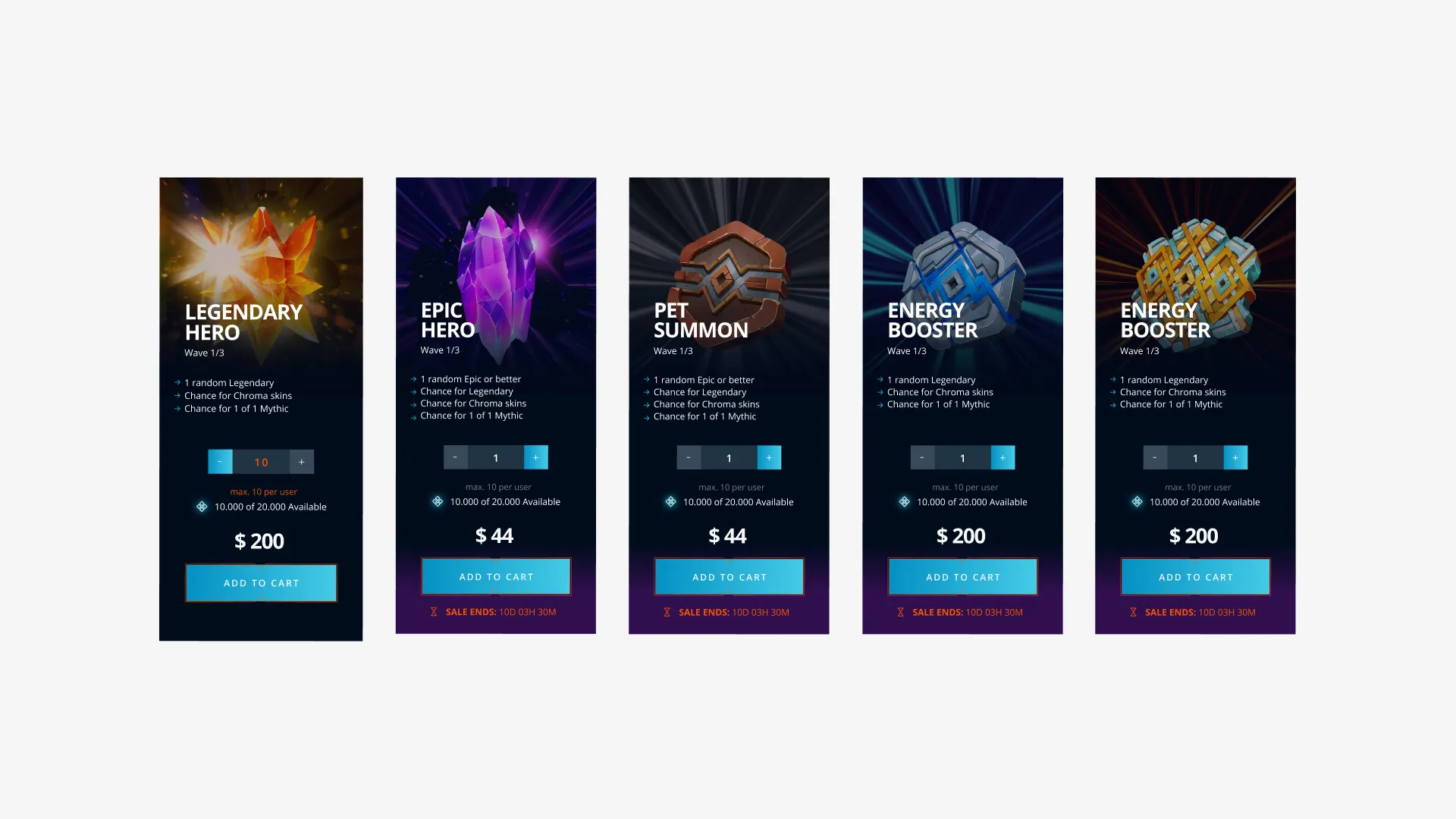This screenshot has height=819, width=1456.
Task: Click the Epic Hero quantity field
Action: click(496, 457)
